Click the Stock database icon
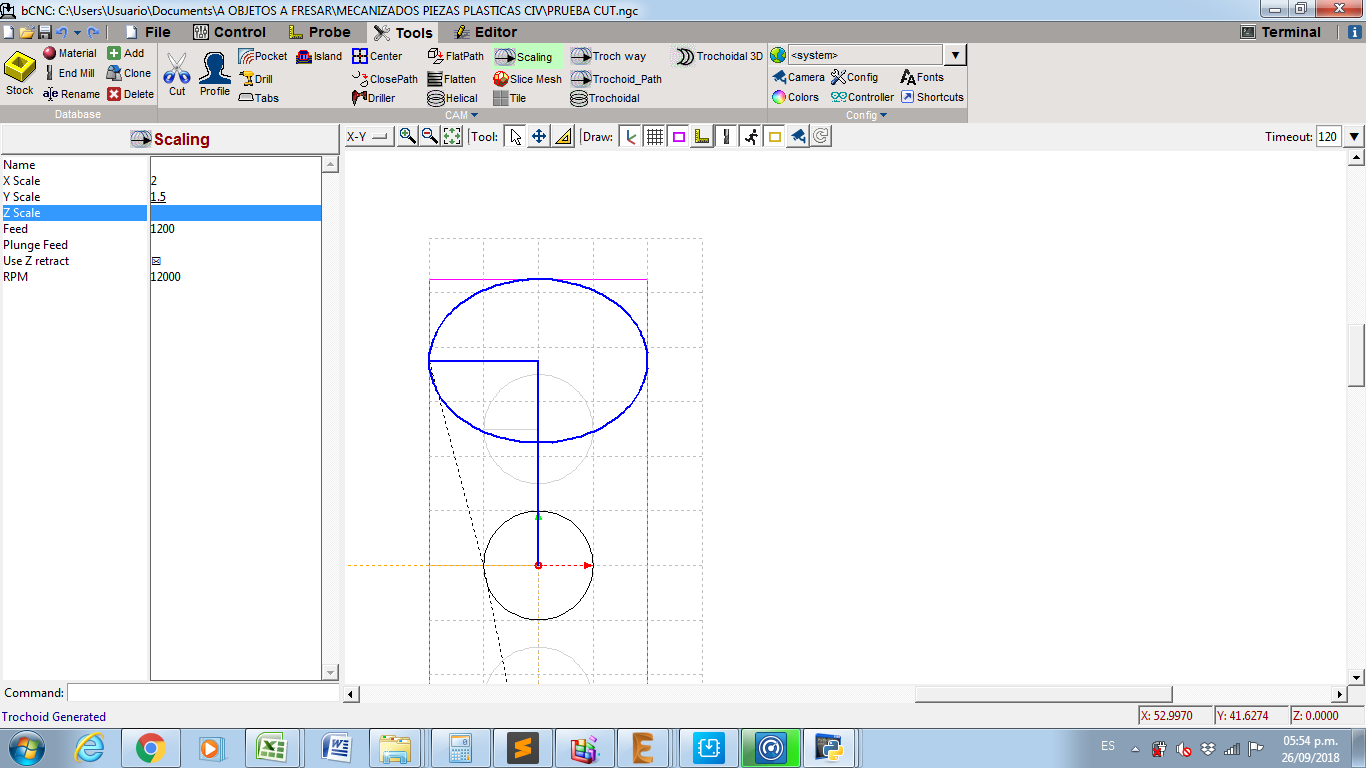 pos(20,74)
